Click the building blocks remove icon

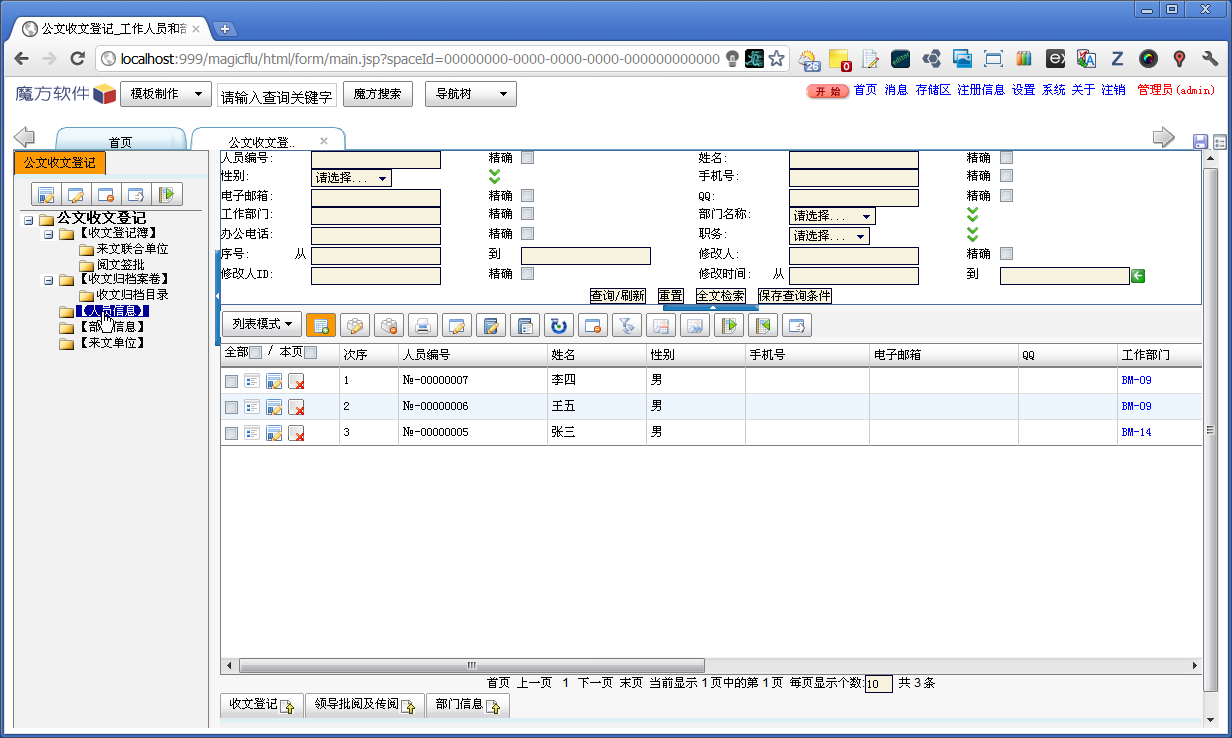(x=388, y=325)
